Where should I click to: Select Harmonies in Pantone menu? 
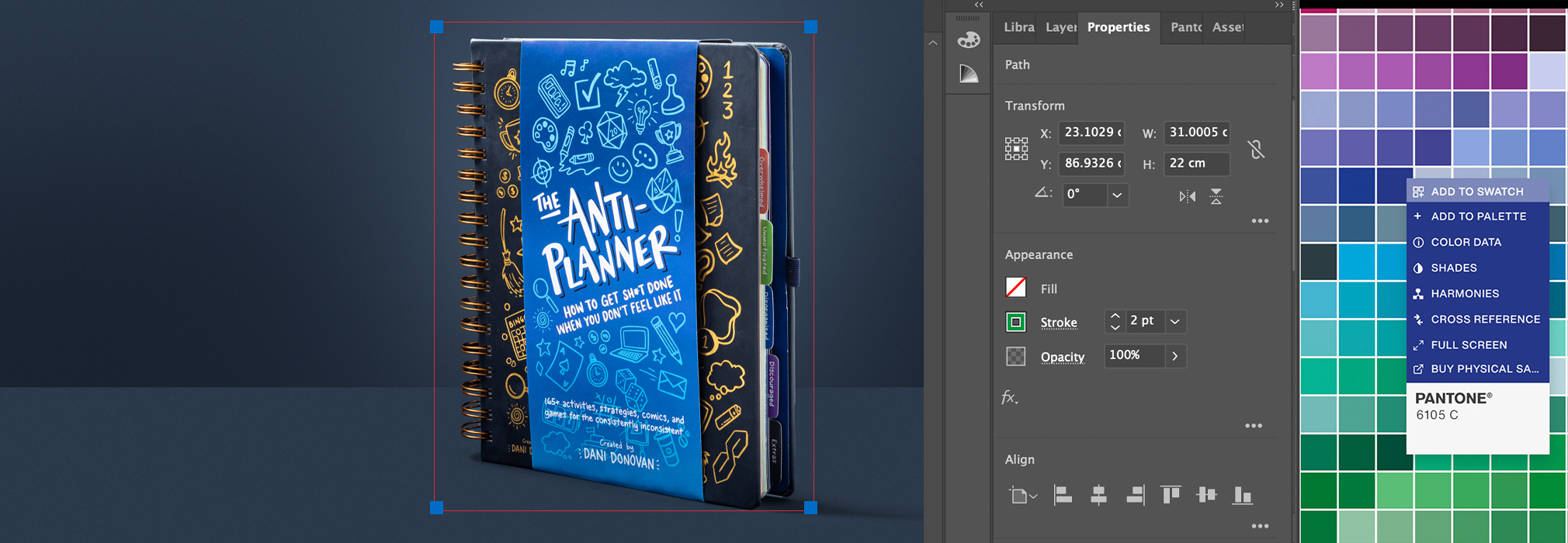1477,293
